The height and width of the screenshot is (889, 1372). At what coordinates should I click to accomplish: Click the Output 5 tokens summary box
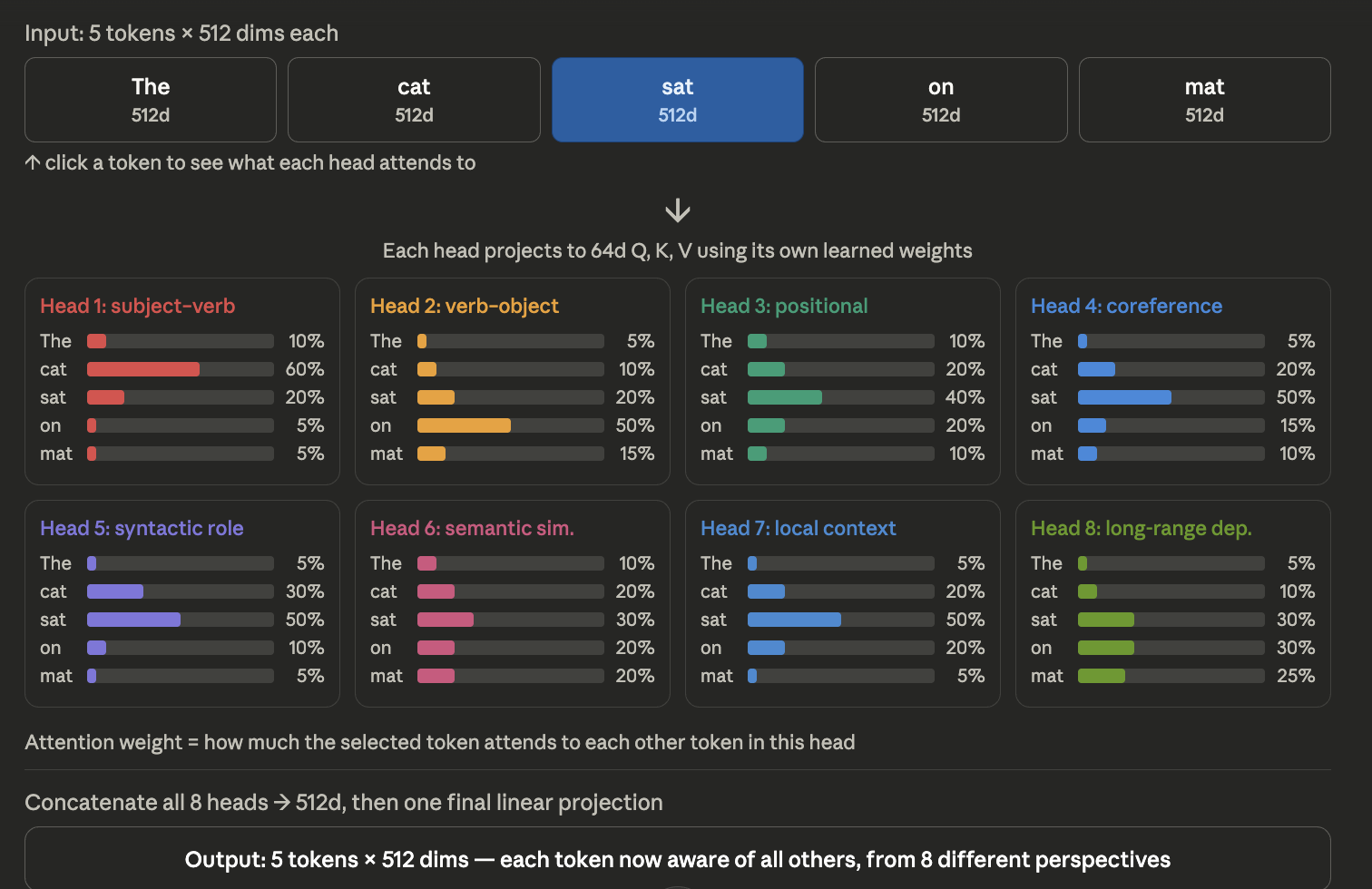tap(677, 859)
